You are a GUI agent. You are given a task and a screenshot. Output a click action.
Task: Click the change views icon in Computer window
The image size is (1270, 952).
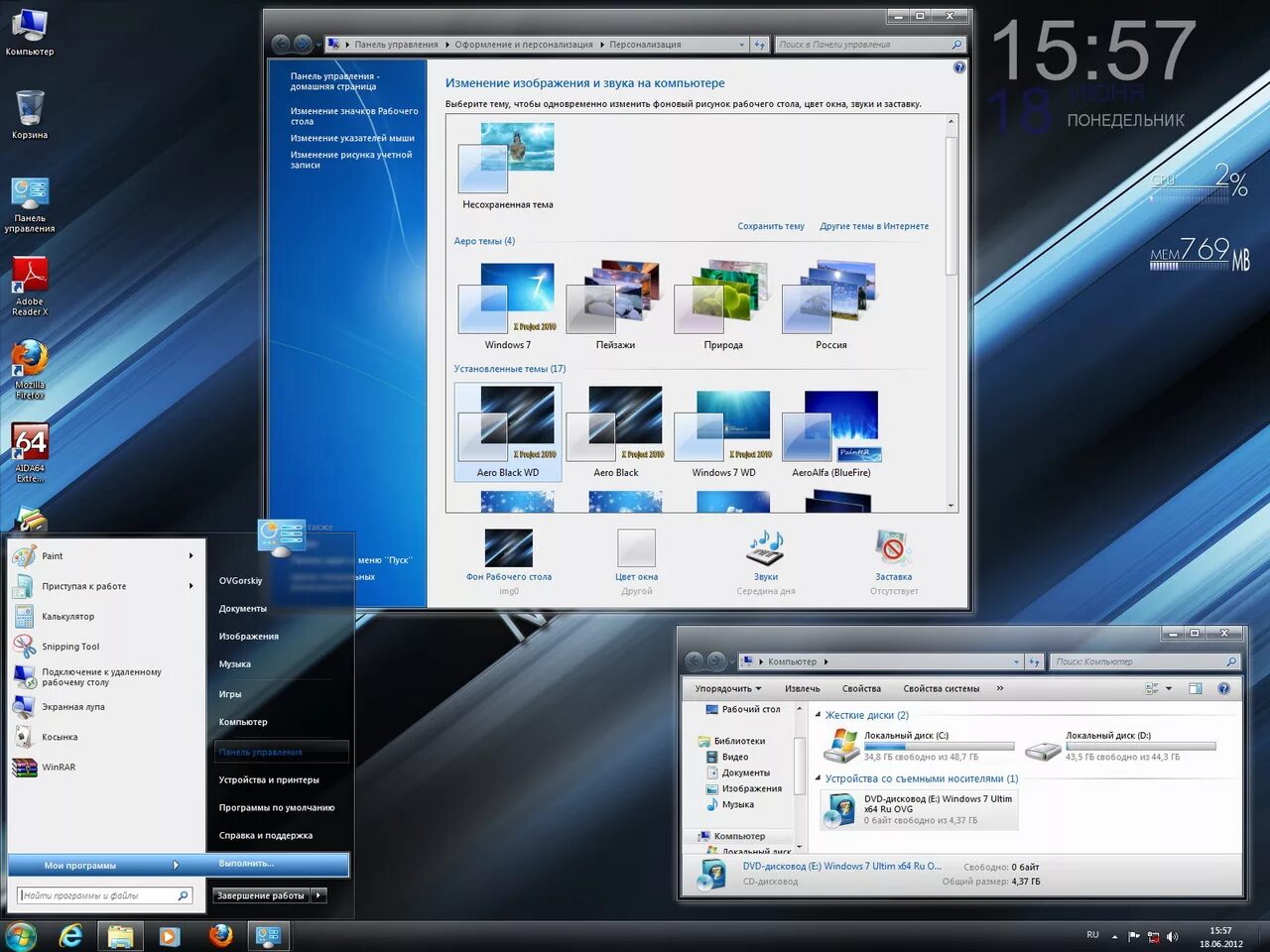[1149, 688]
